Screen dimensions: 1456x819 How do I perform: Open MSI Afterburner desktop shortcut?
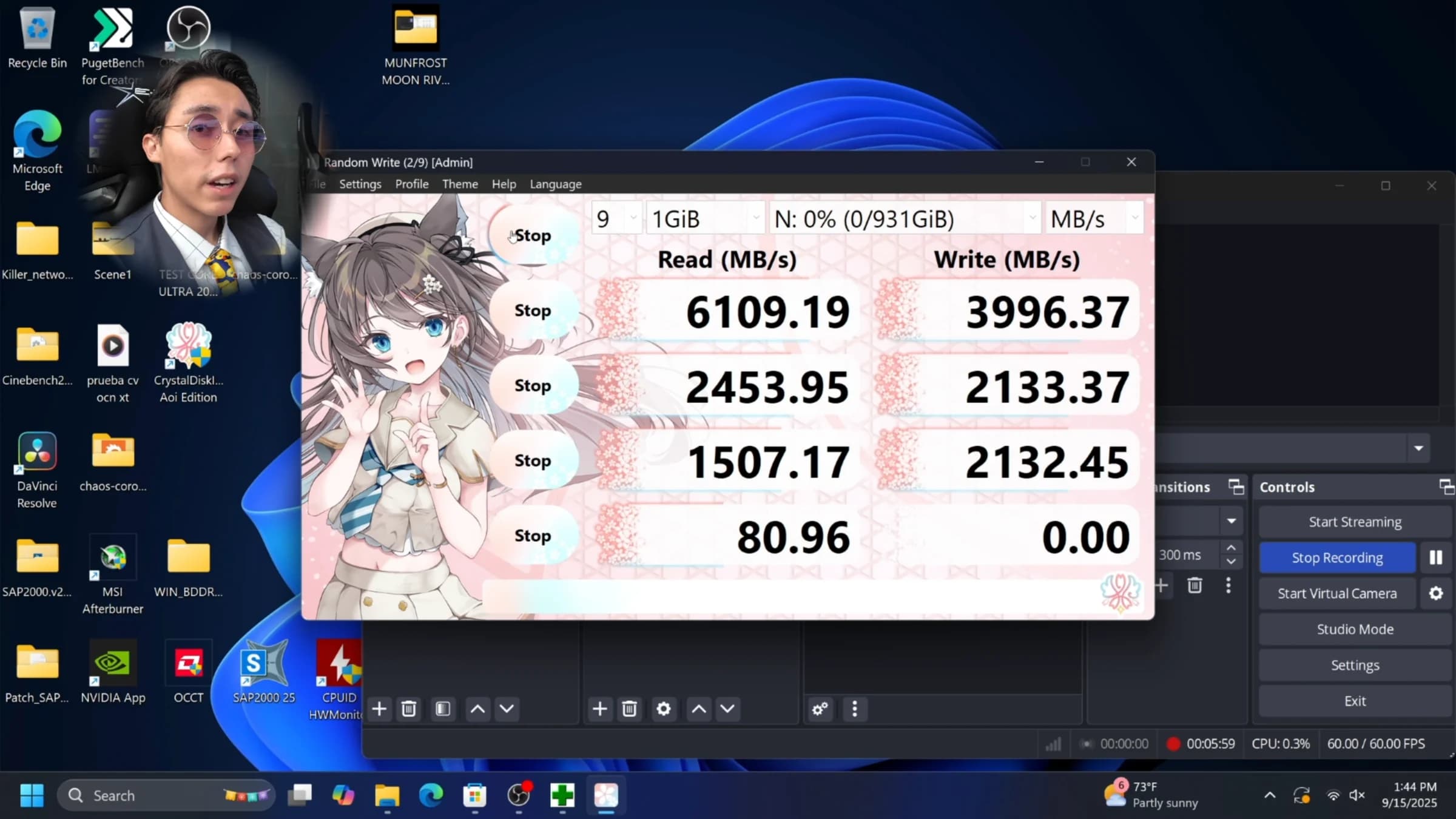coord(113,575)
